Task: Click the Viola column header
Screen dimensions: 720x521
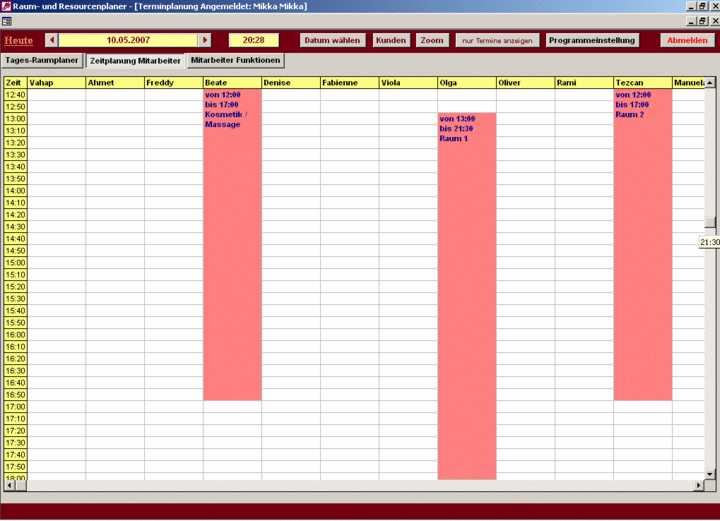Action: click(x=408, y=83)
